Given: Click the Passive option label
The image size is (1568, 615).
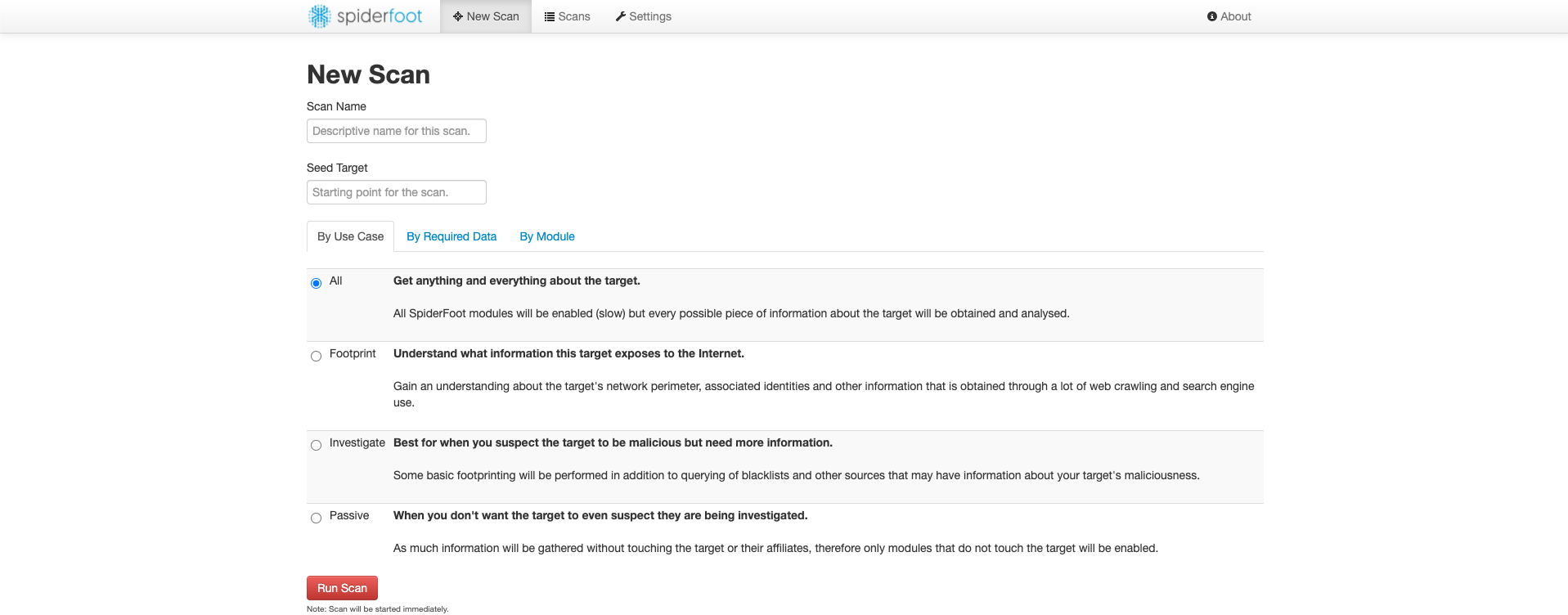Looking at the screenshot, I should [x=349, y=515].
